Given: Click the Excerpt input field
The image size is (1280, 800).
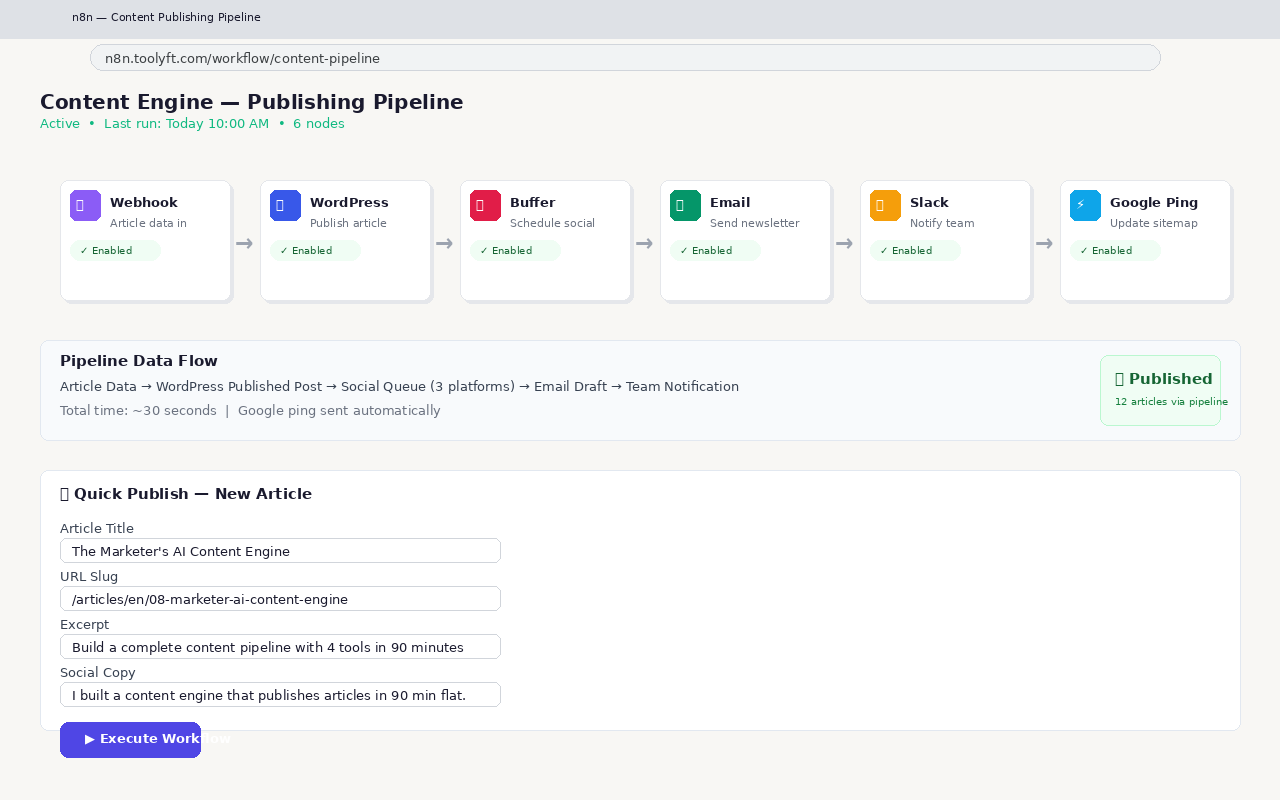Looking at the screenshot, I should [280, 647].
